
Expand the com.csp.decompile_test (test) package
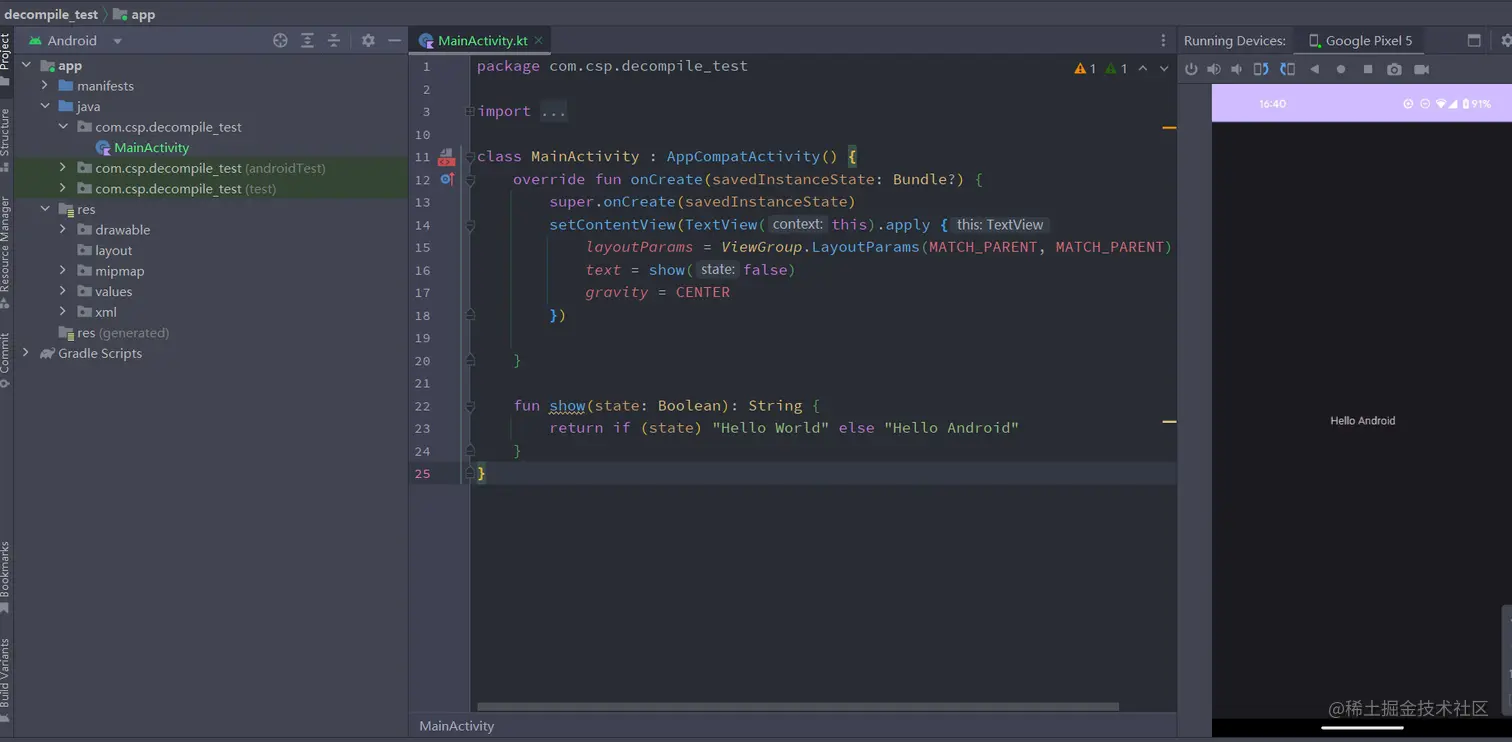pos(63,188)
